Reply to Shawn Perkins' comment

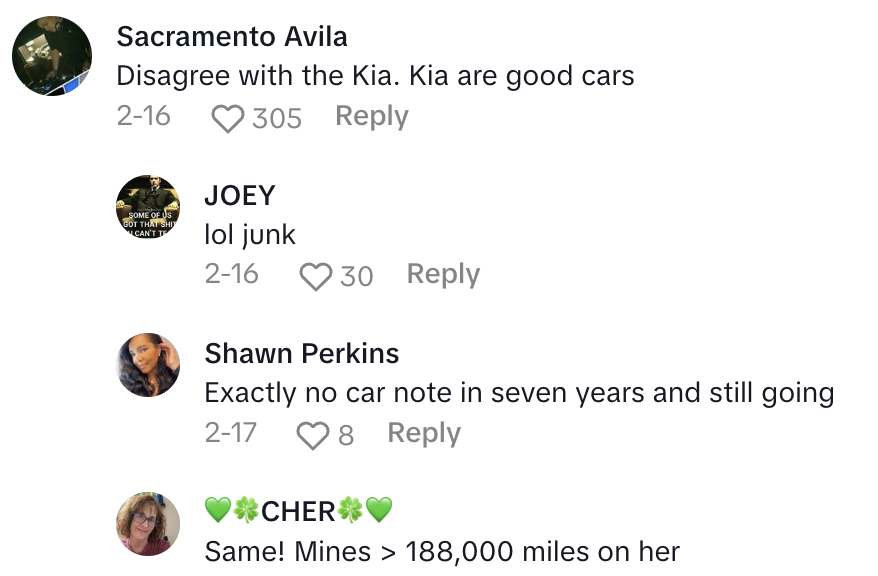tap(424, 434)
